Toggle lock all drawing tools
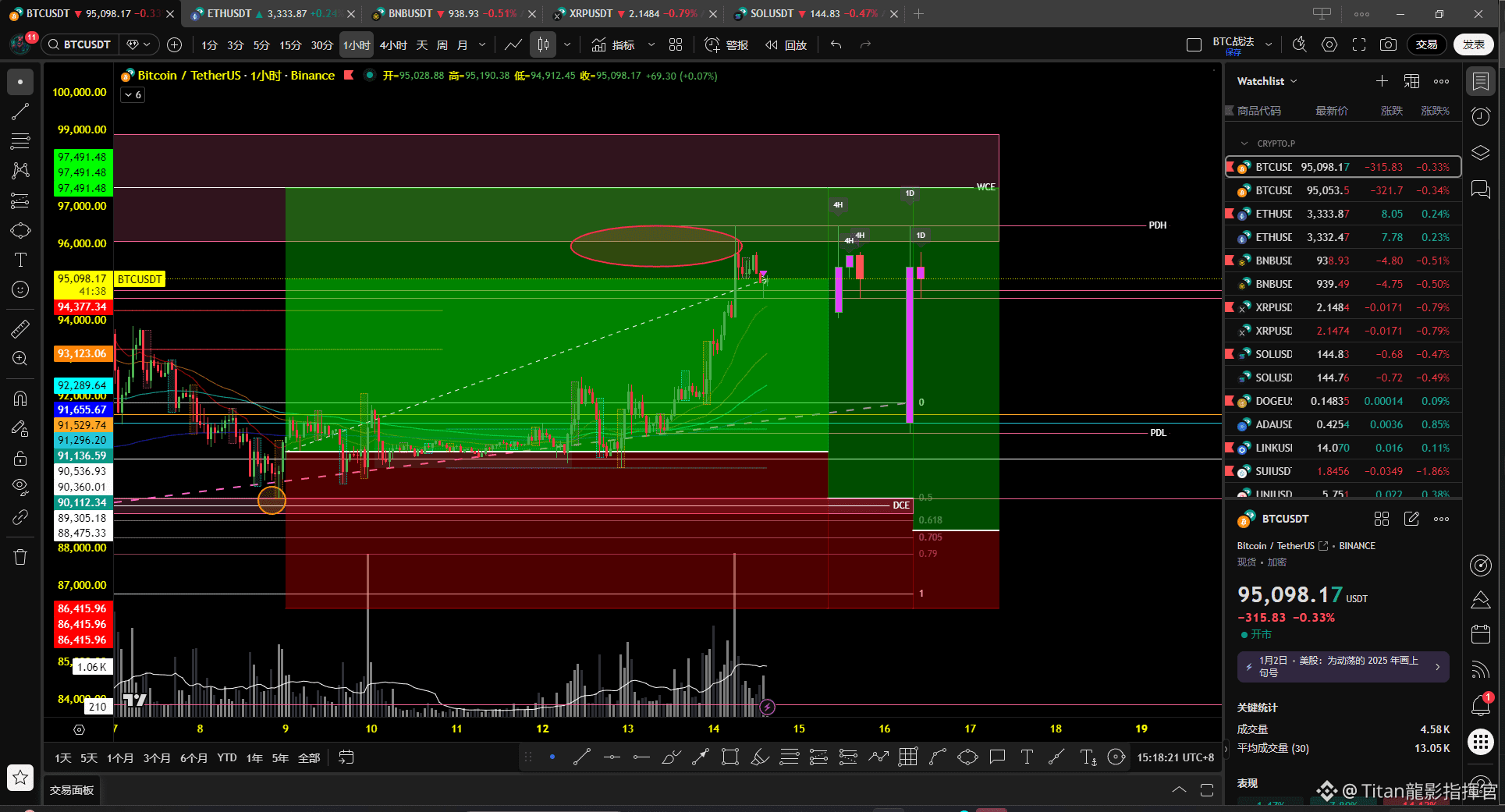The height and width of the screenshot is (812, 1505). click(x=20, y=458)
